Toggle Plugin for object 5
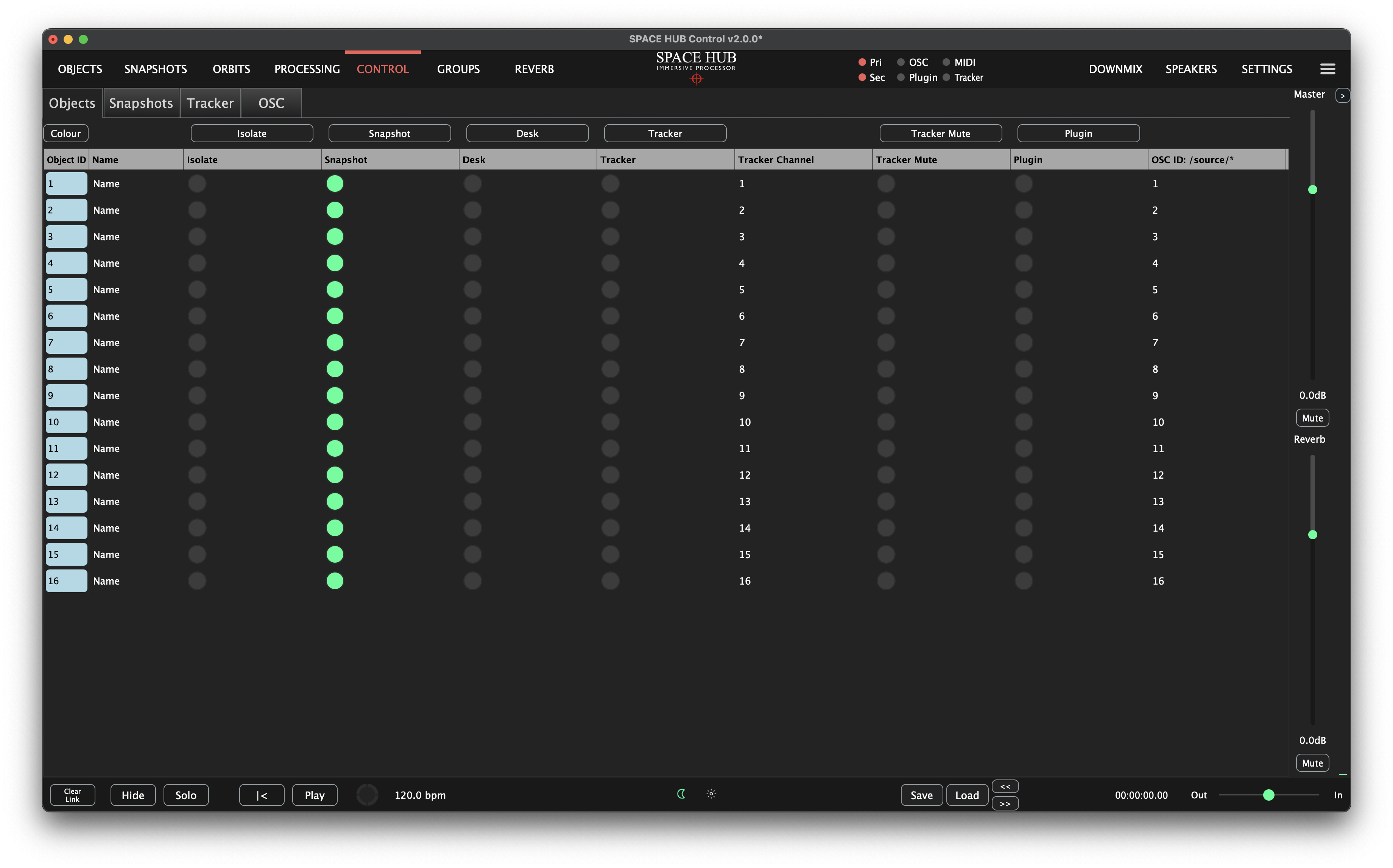The image size is (1393, 868). [1023, 289]
